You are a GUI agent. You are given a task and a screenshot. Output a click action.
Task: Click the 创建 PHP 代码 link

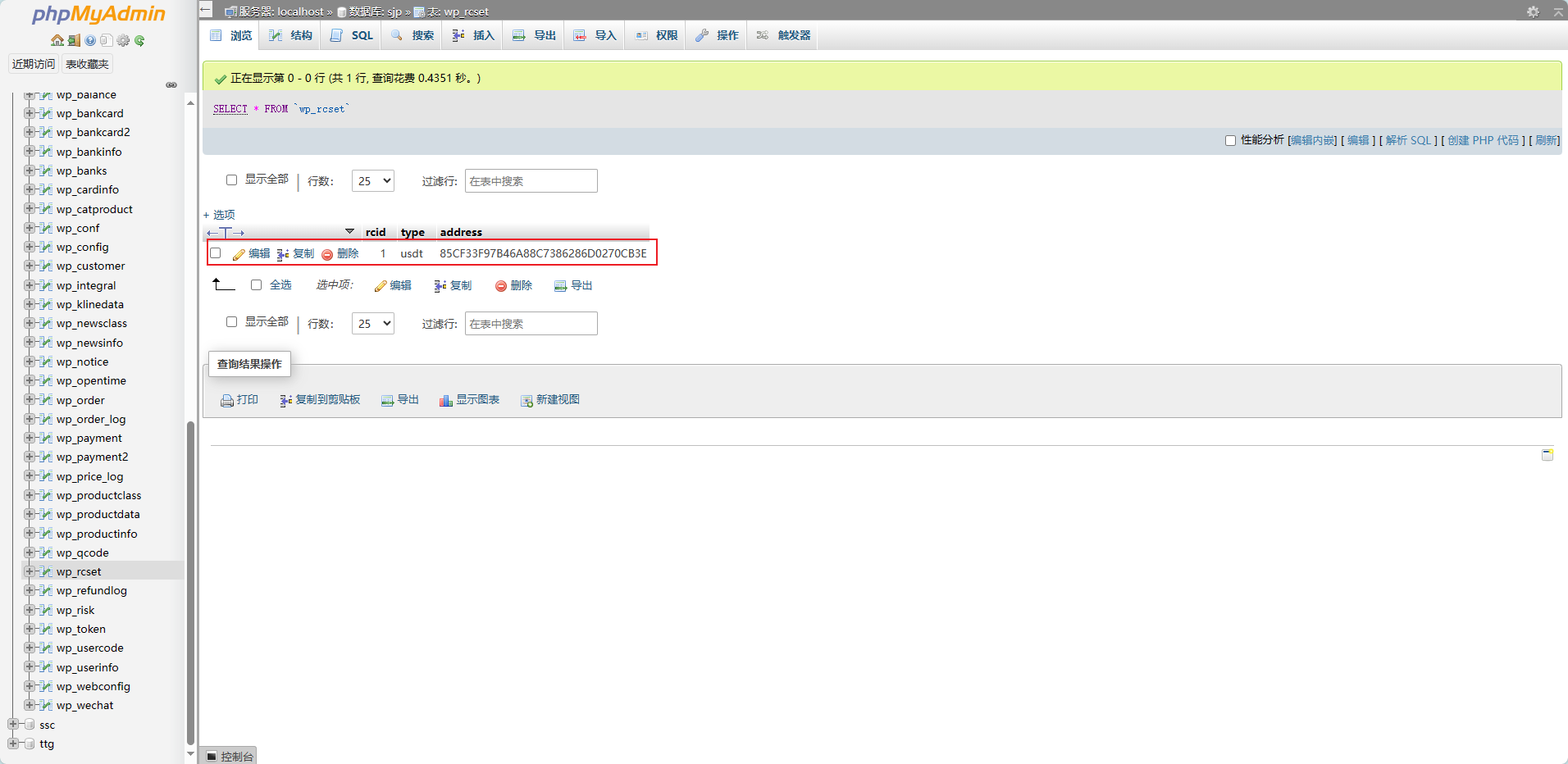[1483, 140]
